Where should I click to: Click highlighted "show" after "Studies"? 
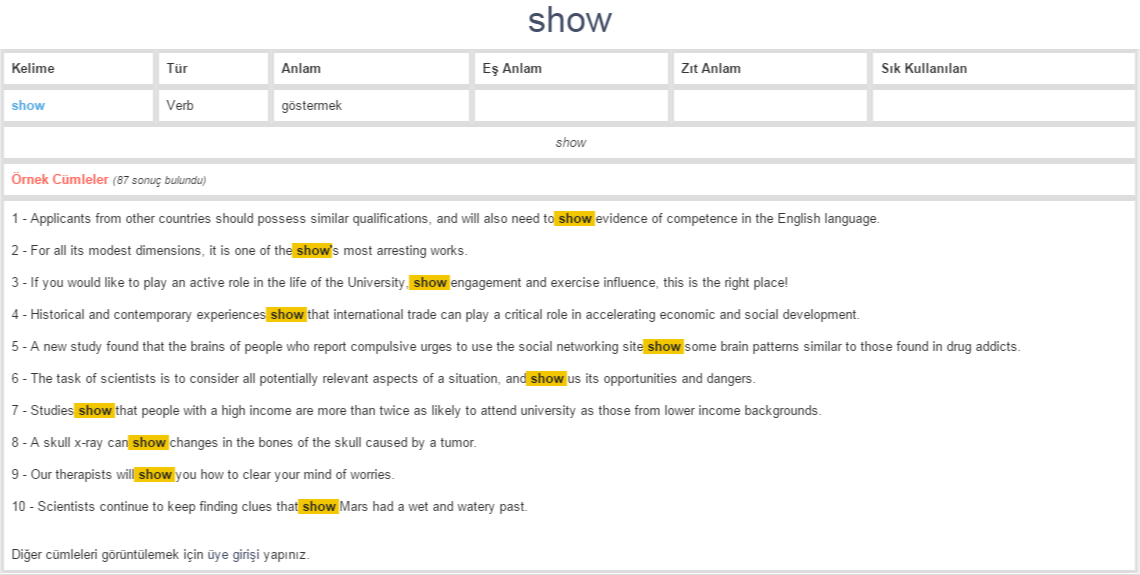point(95,411)
